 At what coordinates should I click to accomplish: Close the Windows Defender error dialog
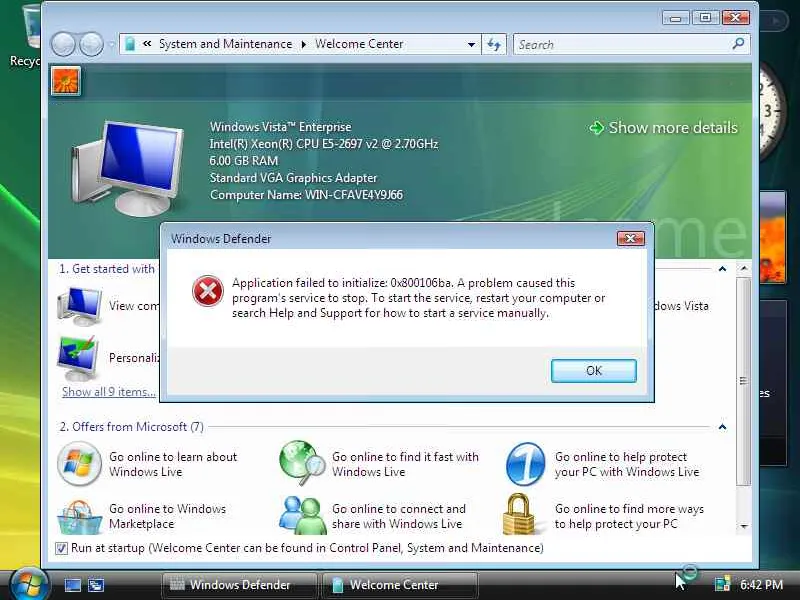point(631,238)
